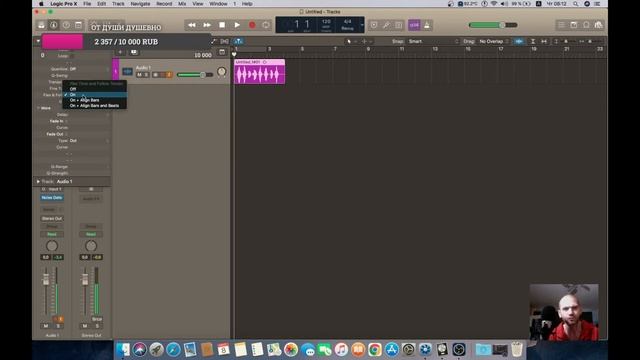Open the Quantize Off dropdown in inspector
Image resolution: width=640 pixels, height=360 pixels.
tap(89, 69)
